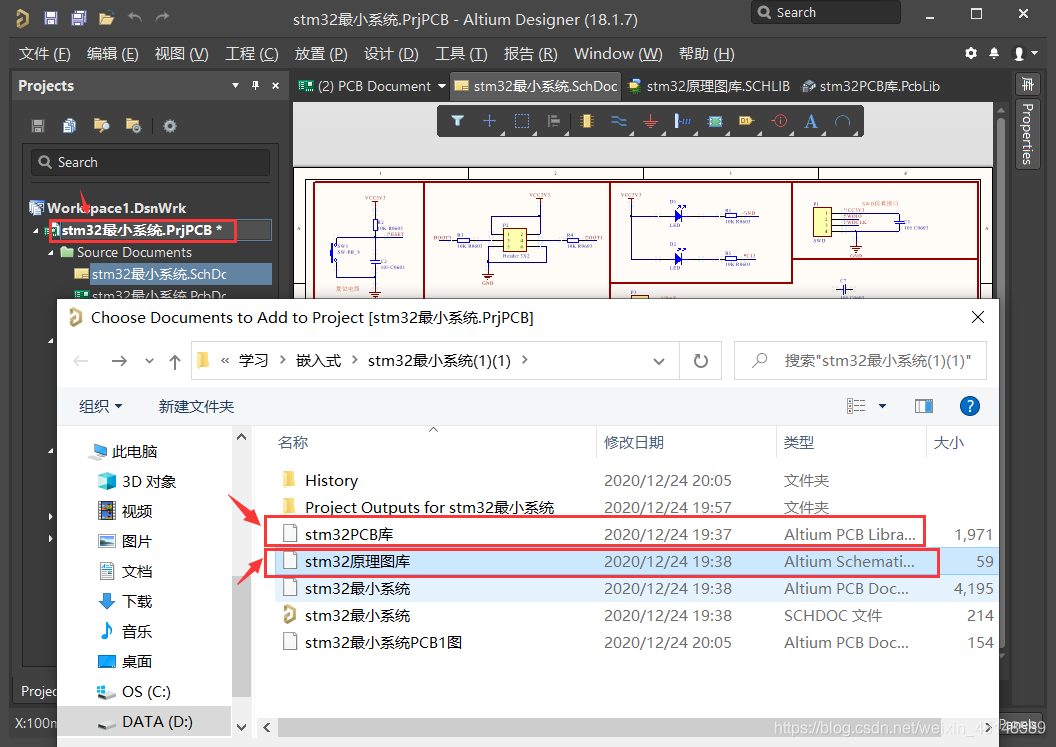Pin the Projects panel
Image resolution: width=1056 pixels, height=747 pixels.
coord(255,86)
